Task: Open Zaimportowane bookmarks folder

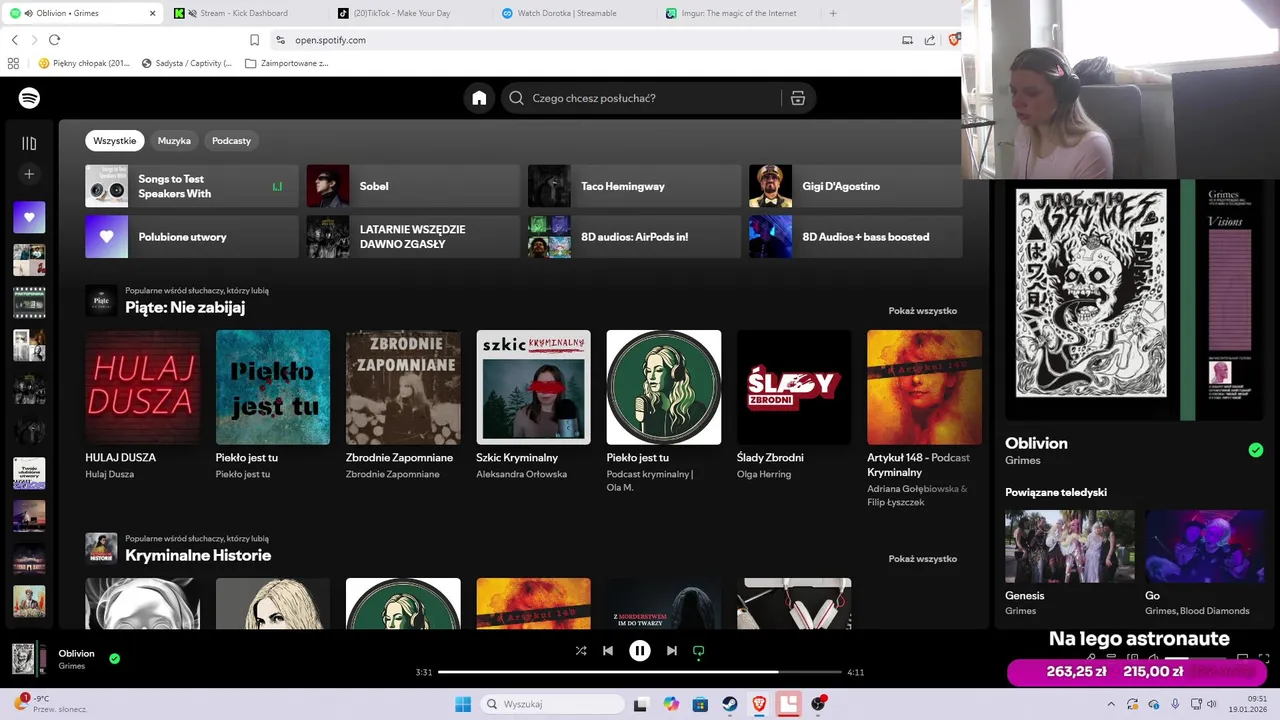Action: [286, 63]
